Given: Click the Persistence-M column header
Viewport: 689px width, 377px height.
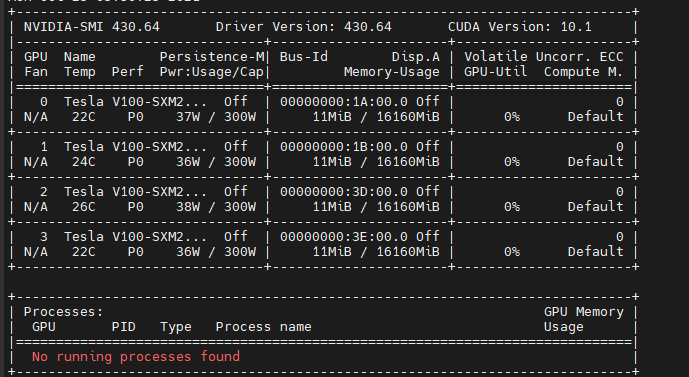Looking at the screenshot, I should point(212,57).
